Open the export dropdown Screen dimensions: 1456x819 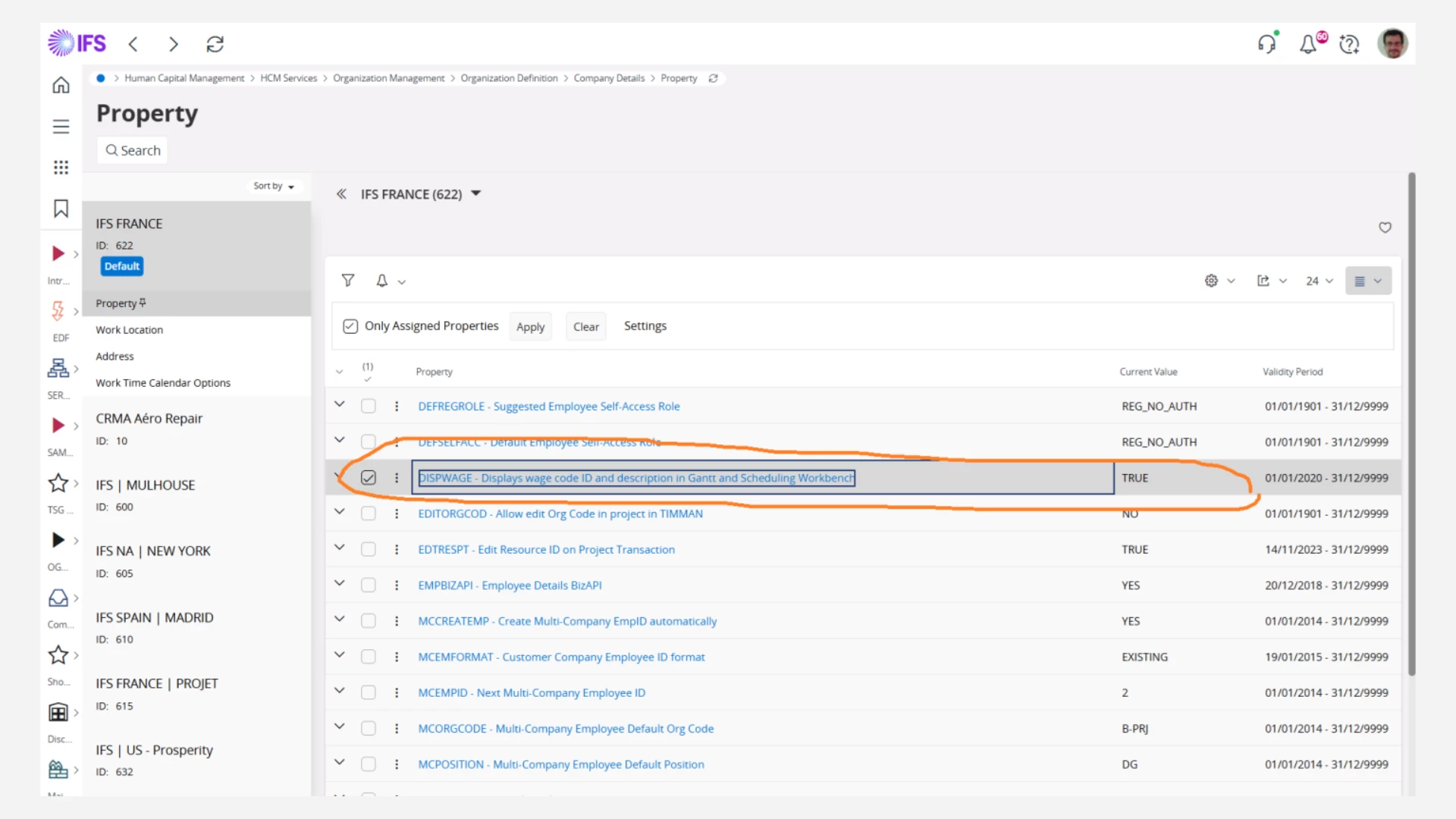1272,281
